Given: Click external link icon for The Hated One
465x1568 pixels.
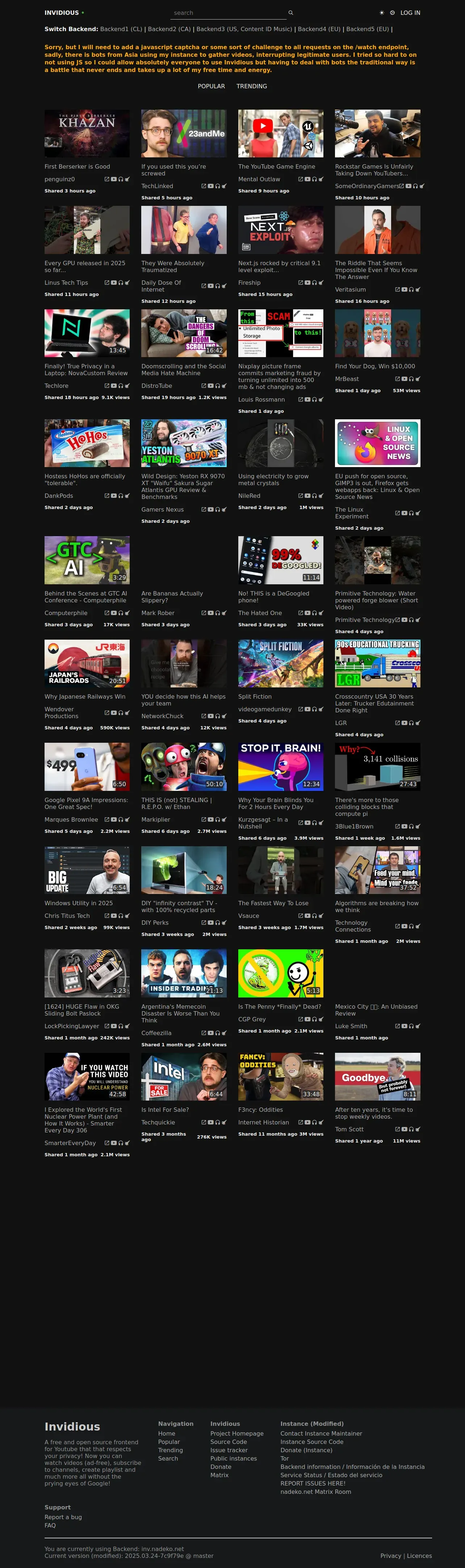Looking at the screenshot, I should click(x=301, y=613).
